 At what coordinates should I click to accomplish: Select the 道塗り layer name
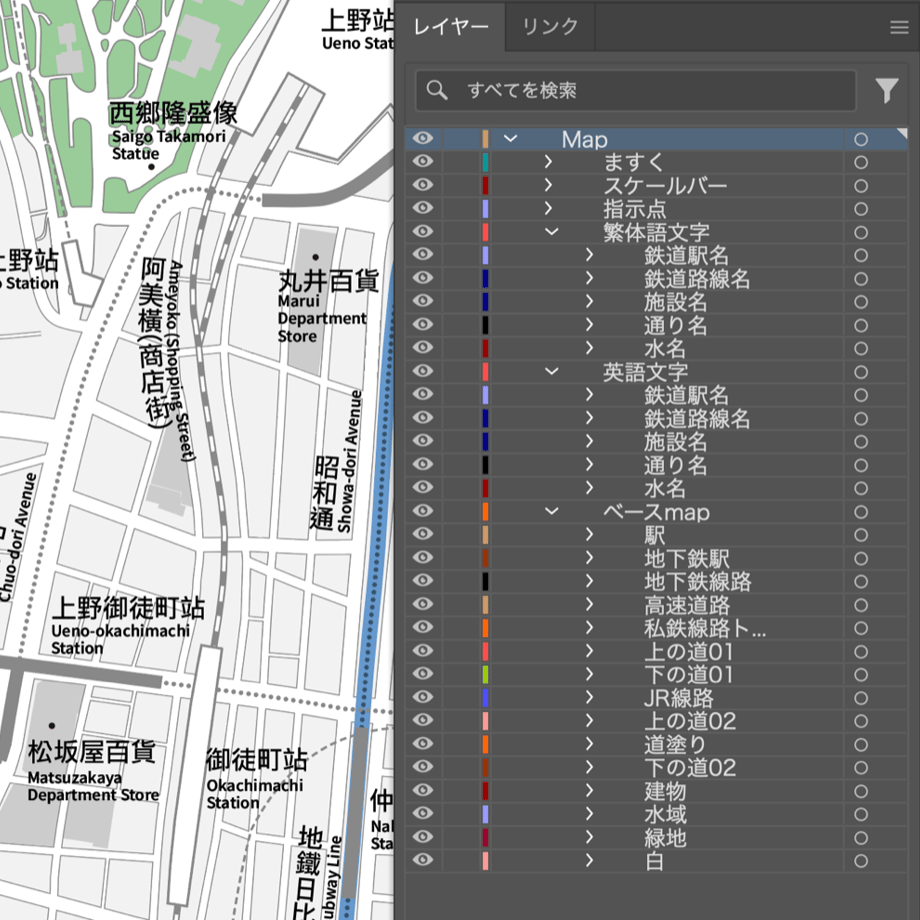(675, 745)
